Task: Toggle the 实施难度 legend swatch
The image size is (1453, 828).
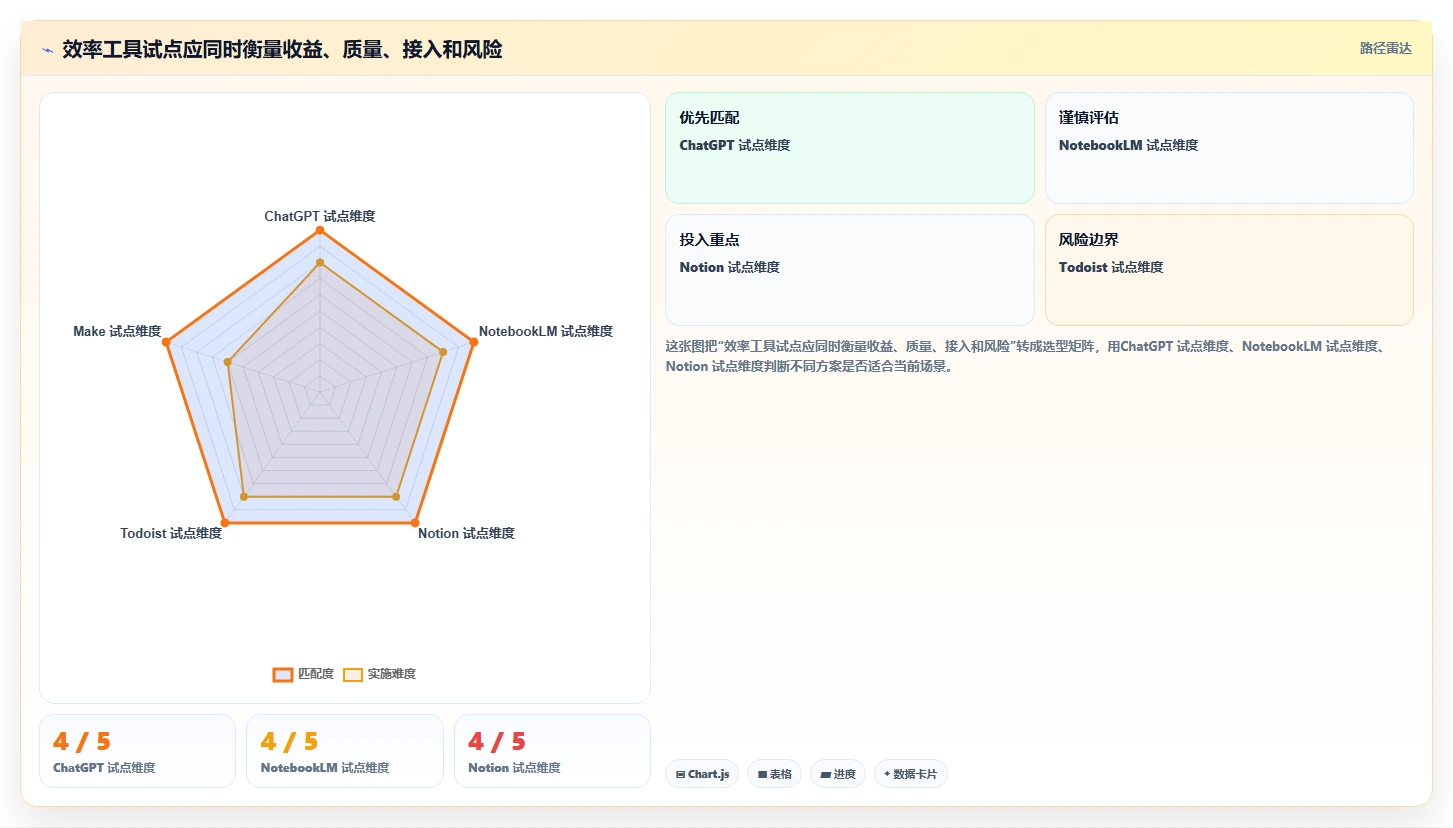Action: [x=353, y=675]
